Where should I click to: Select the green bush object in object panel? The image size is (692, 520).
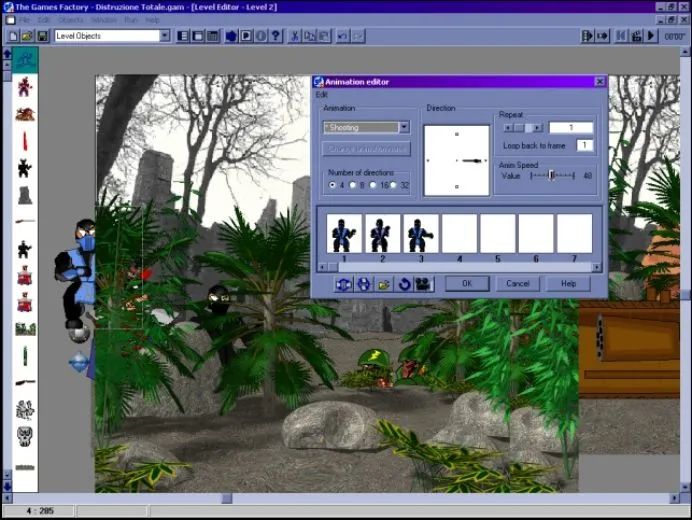(x=25, y=329)
